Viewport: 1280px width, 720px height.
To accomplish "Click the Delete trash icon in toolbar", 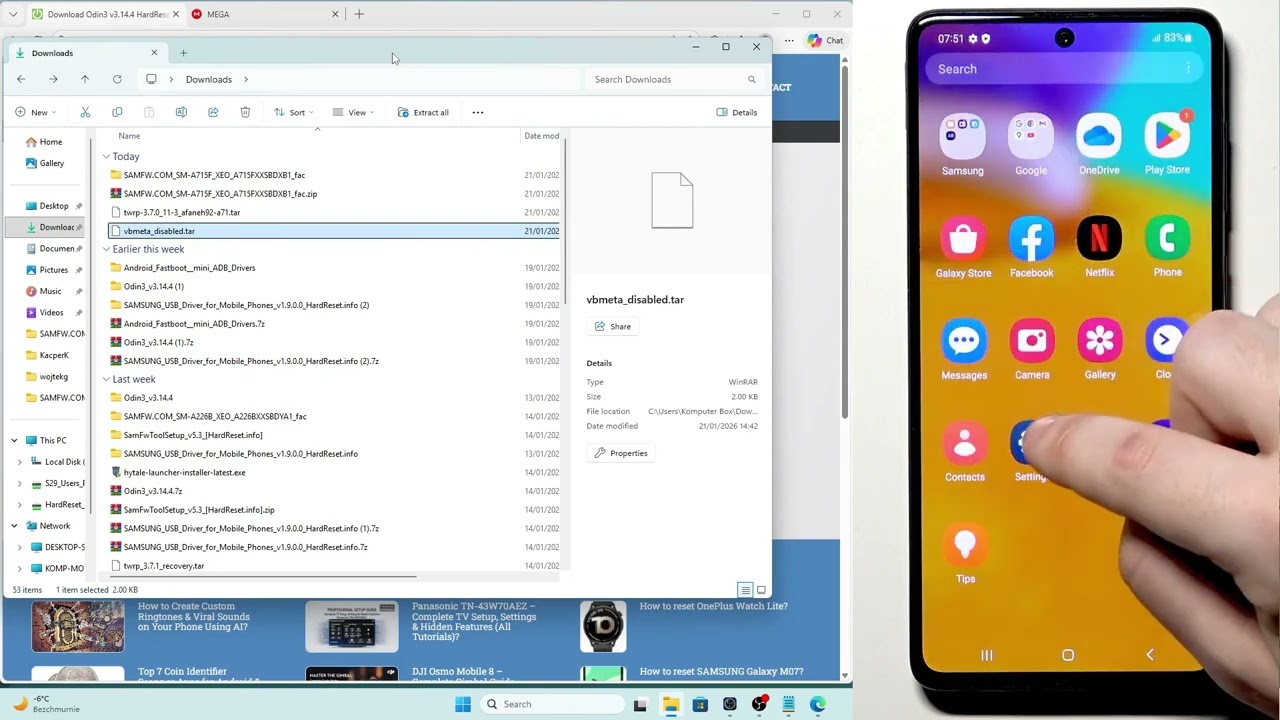I will (245, 112).
